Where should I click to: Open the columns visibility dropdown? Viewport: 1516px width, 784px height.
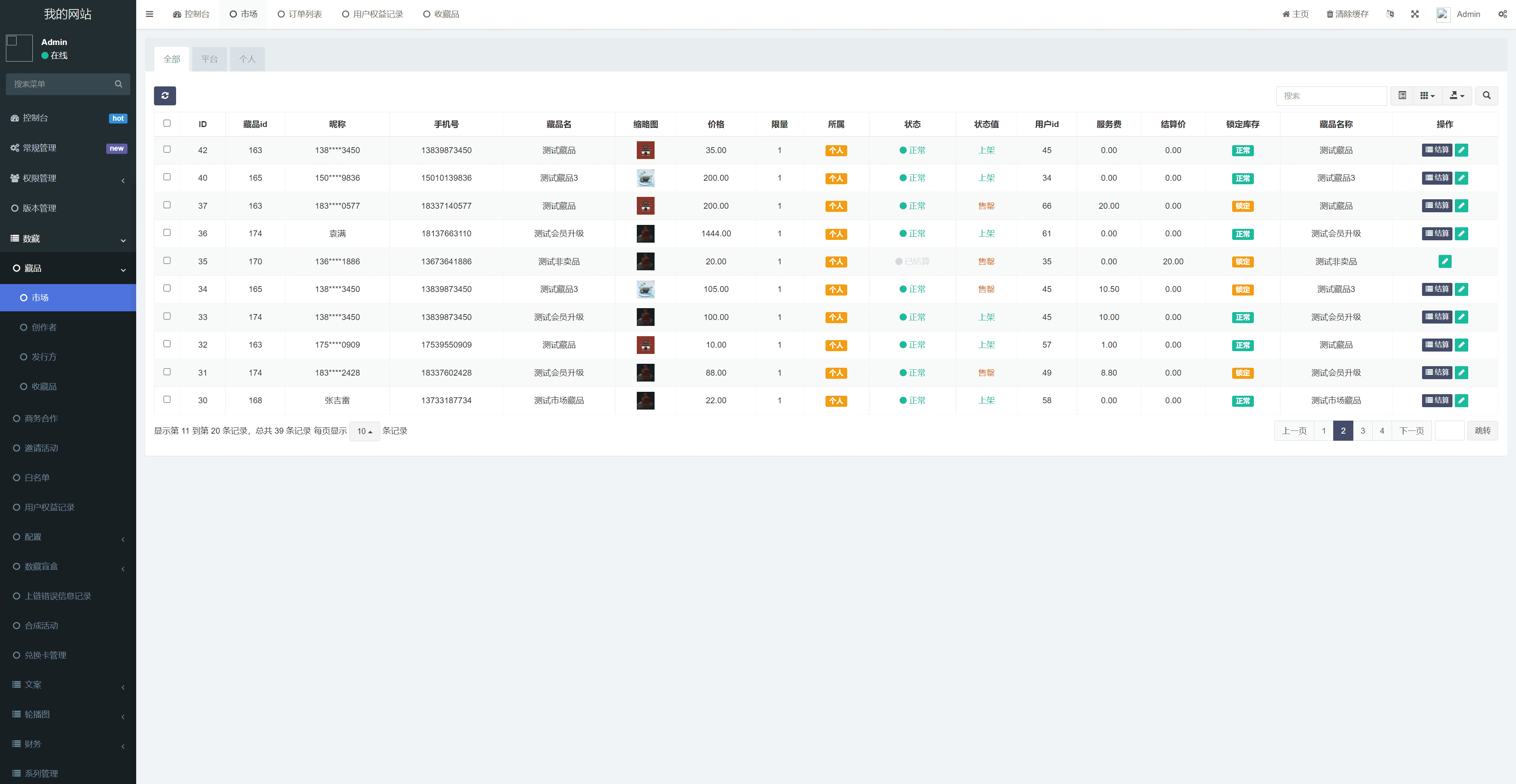pyautogui.click(x=1427, y=95)
